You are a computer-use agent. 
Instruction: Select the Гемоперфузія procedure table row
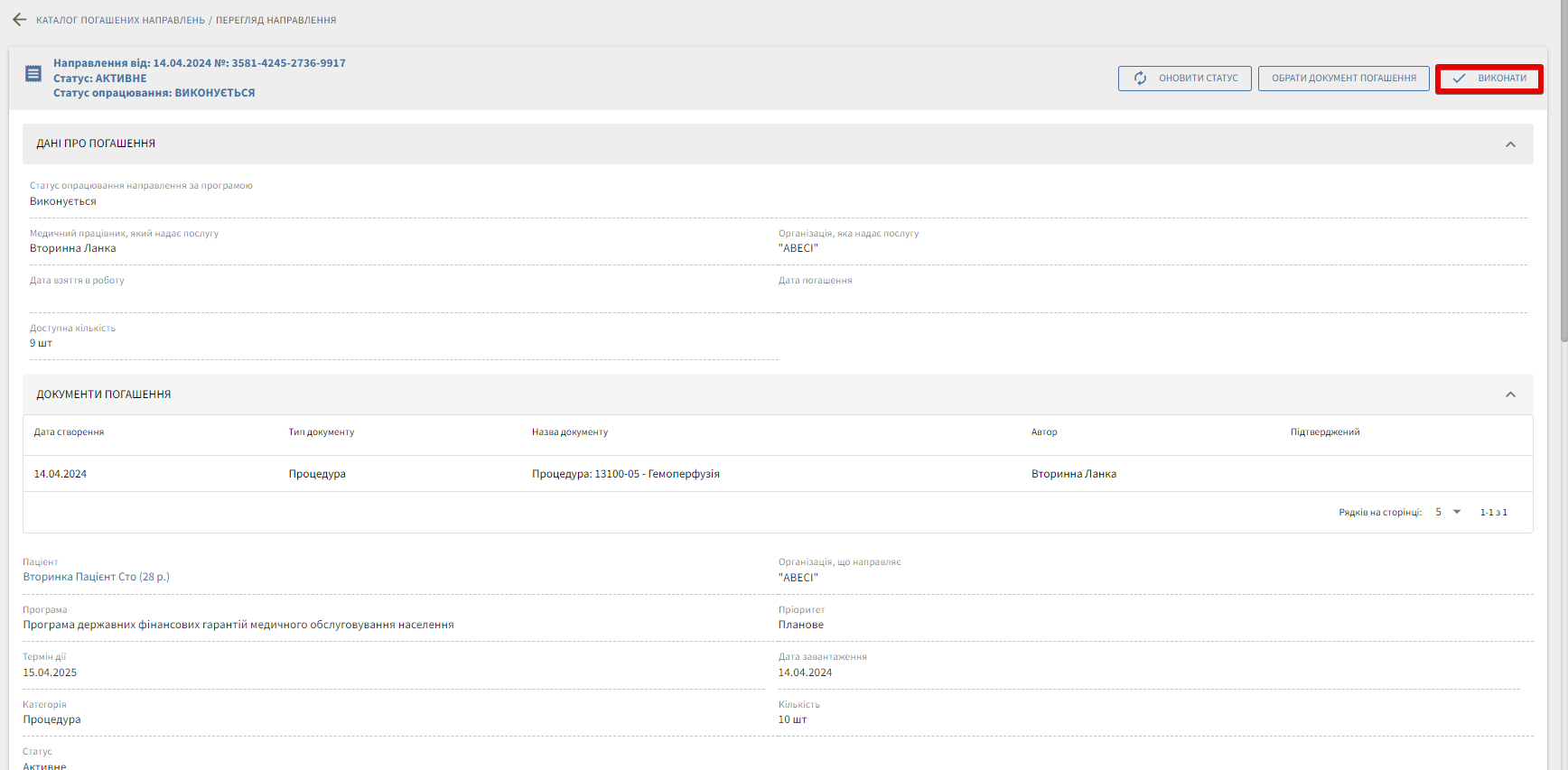pyautogui.click(x=625, y=474)
